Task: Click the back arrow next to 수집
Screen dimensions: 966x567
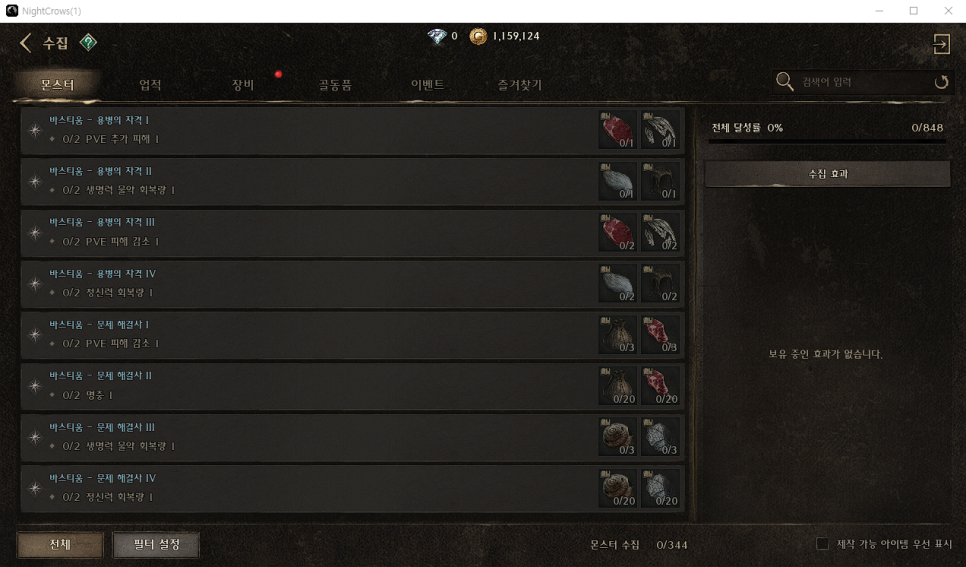Action: click(x=25, y=43)
